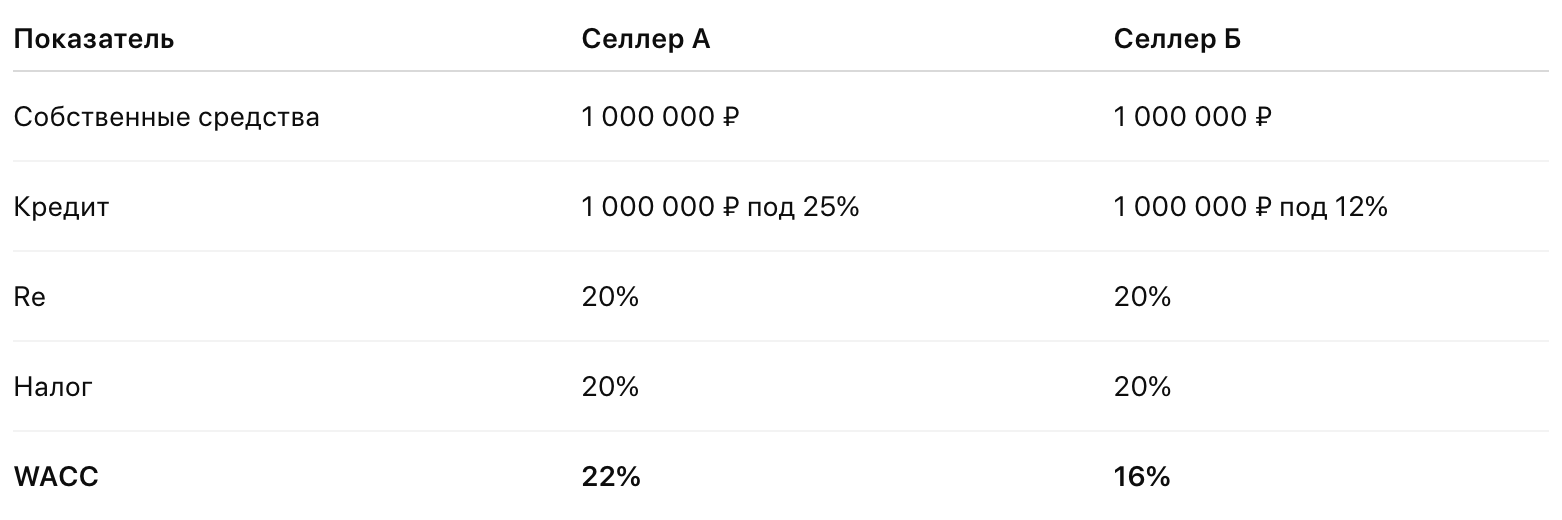Click Селлер А's Собственные средства value
The height and width of the screenshot is (520, 1562).
coord(660,117)
